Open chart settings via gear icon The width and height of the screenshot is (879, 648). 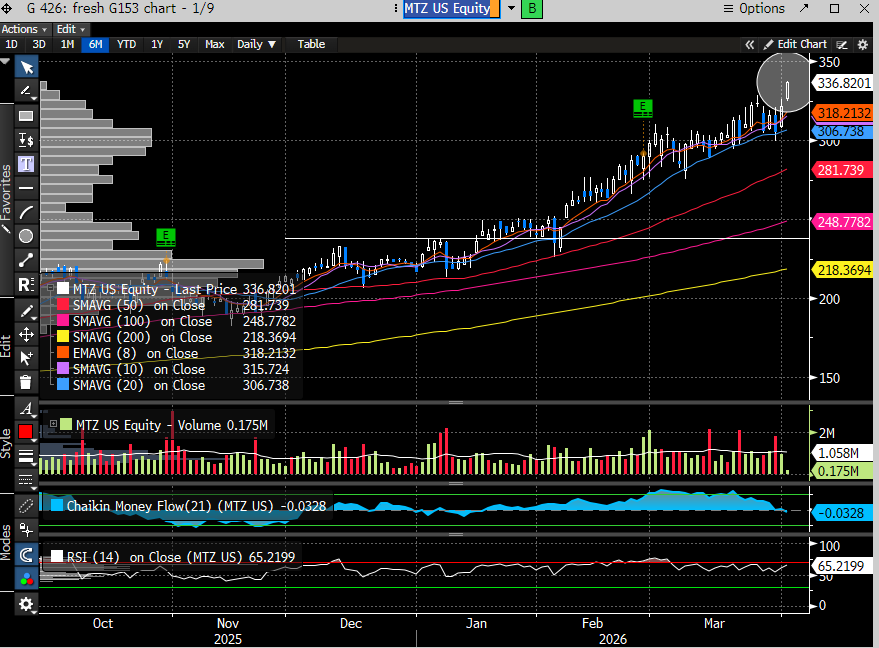pyautogui.click(x=26, y=603)
